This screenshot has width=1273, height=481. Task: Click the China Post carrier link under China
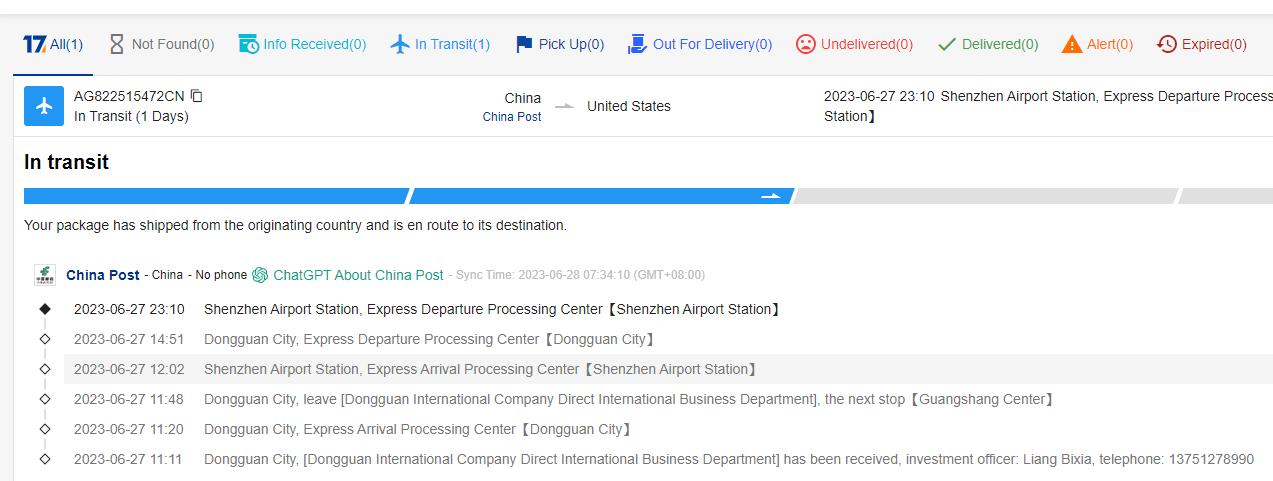511,117
